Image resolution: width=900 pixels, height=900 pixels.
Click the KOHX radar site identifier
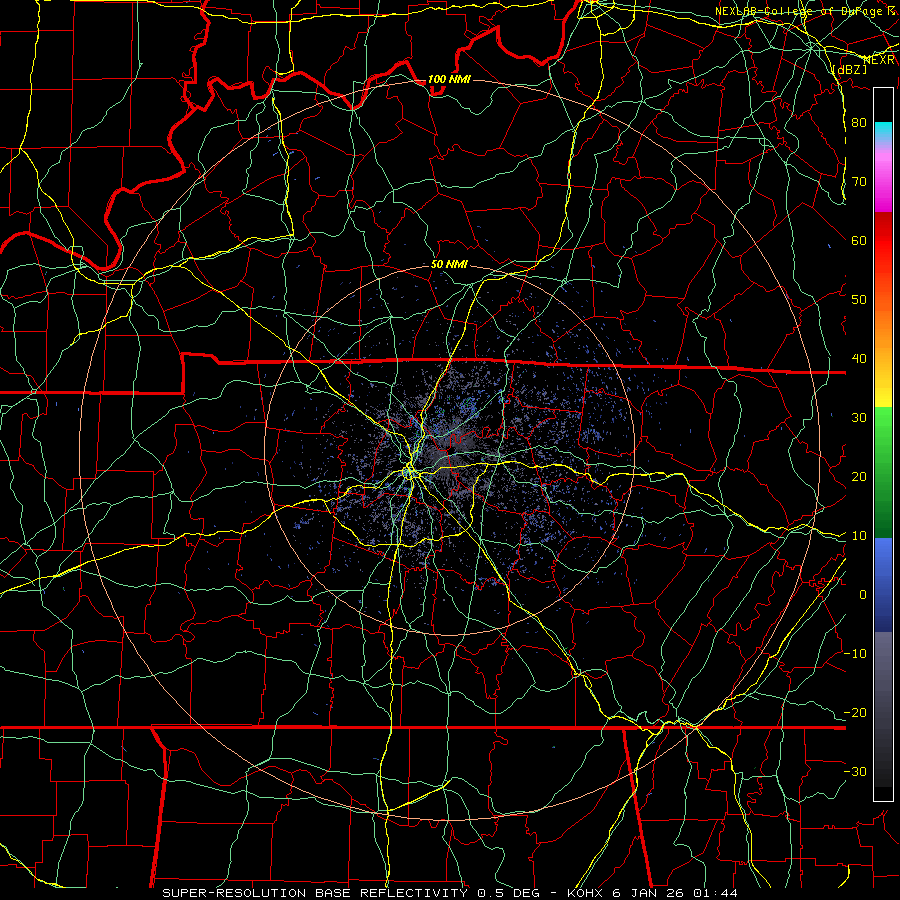[585, 893]
